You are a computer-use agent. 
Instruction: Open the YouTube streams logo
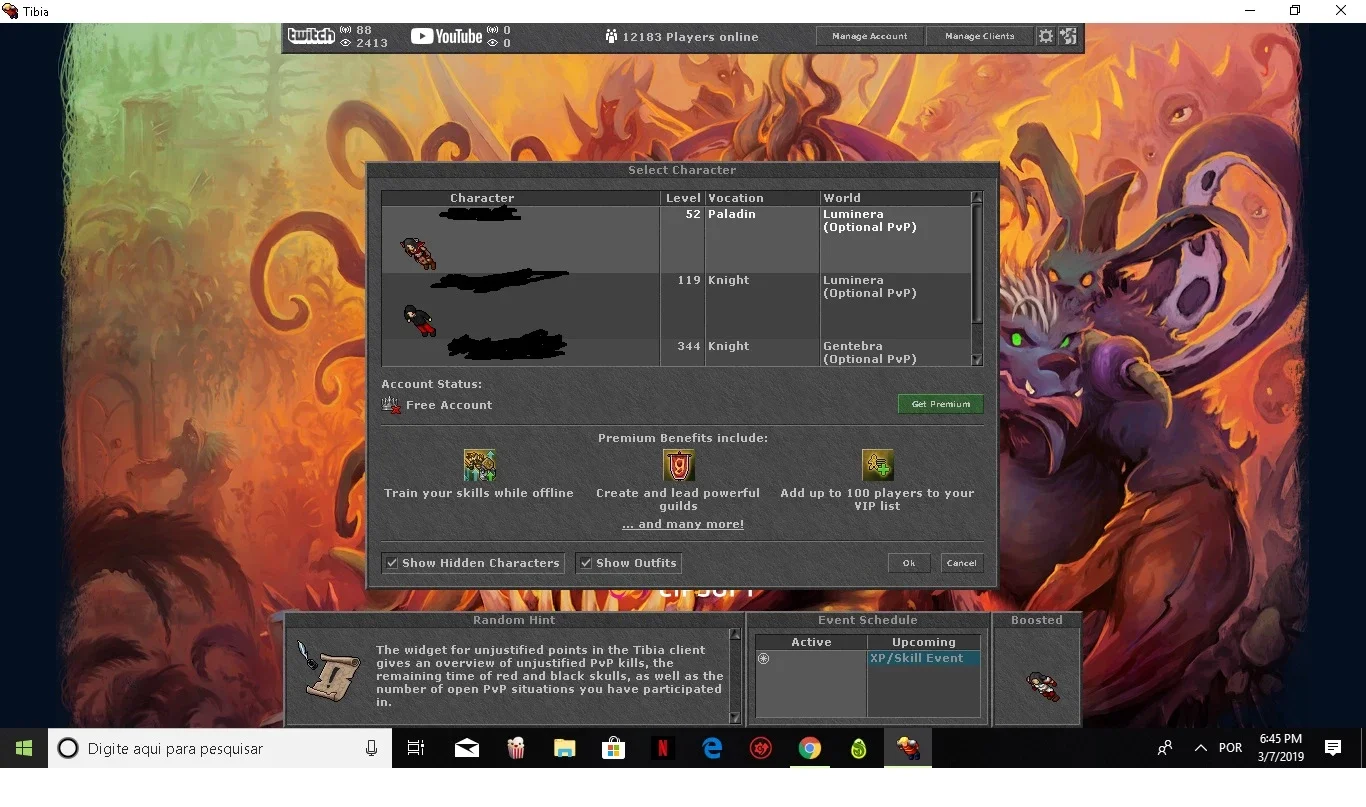(x=446, y=36)
